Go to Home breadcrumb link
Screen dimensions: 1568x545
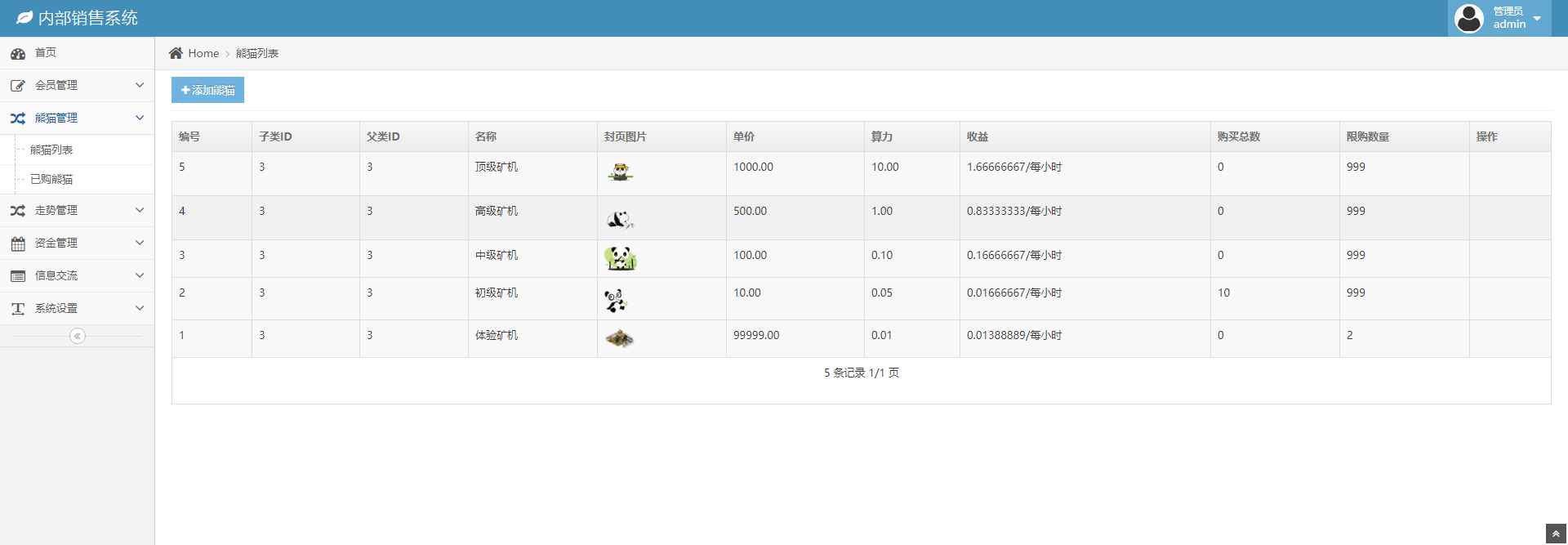[x=203, y=53]
